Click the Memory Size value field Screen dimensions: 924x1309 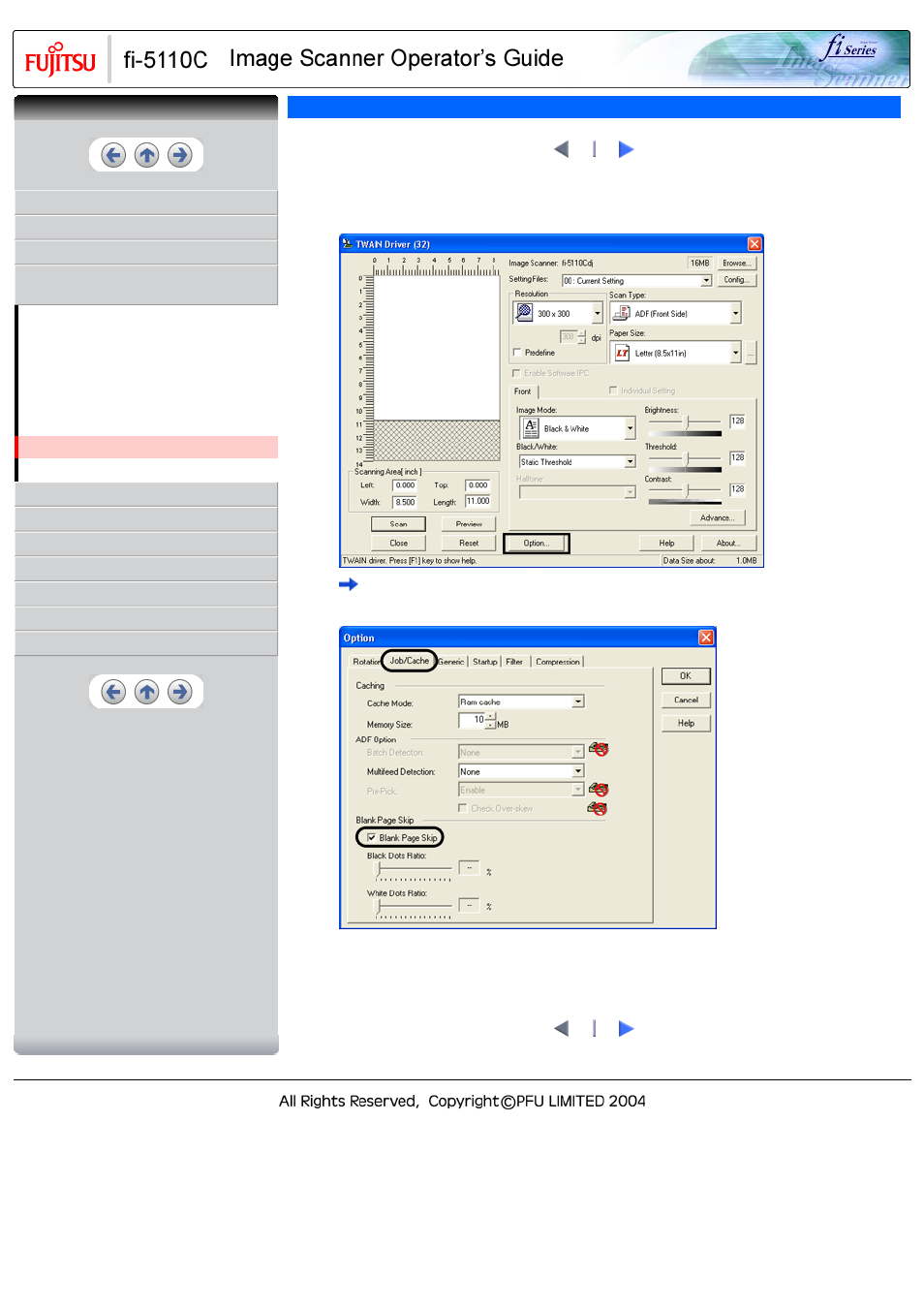[472, 720]
